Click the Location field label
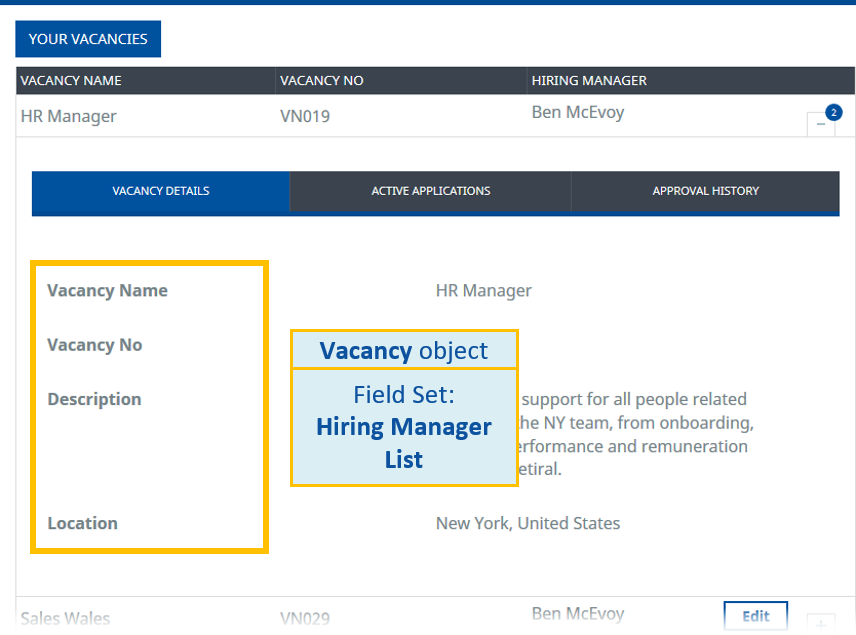This screenshot has width=856, height=635. [82, 523]
